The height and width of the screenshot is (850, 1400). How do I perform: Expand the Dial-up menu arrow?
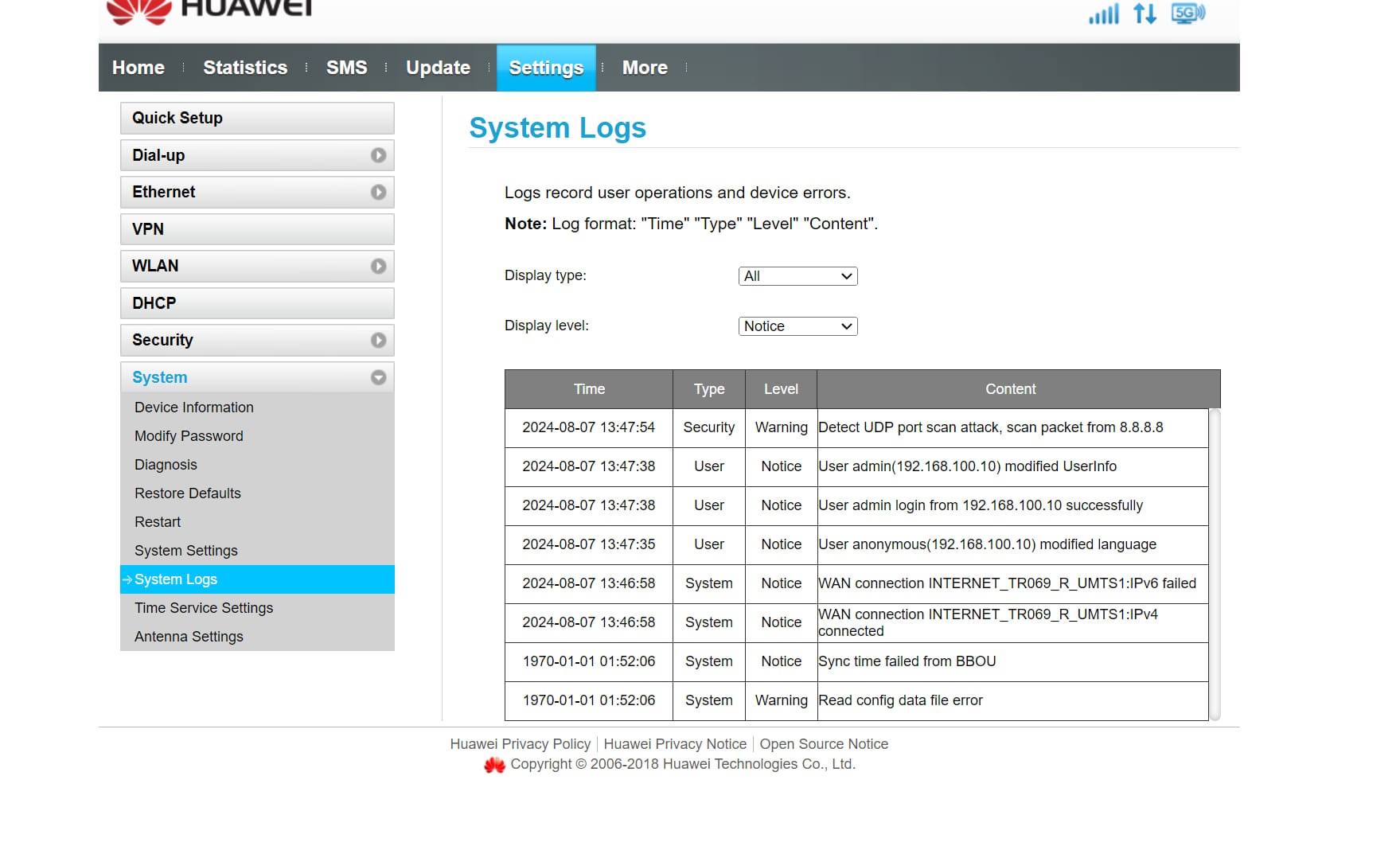click(378, 155)
